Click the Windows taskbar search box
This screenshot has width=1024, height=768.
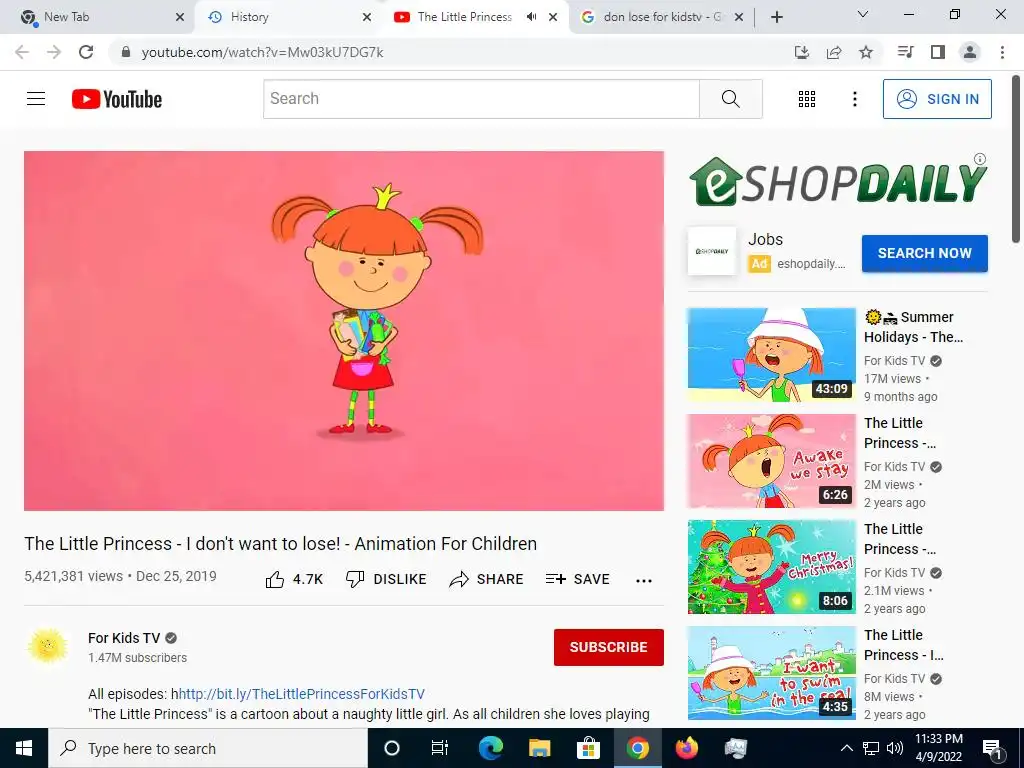[x=208, y=748]
